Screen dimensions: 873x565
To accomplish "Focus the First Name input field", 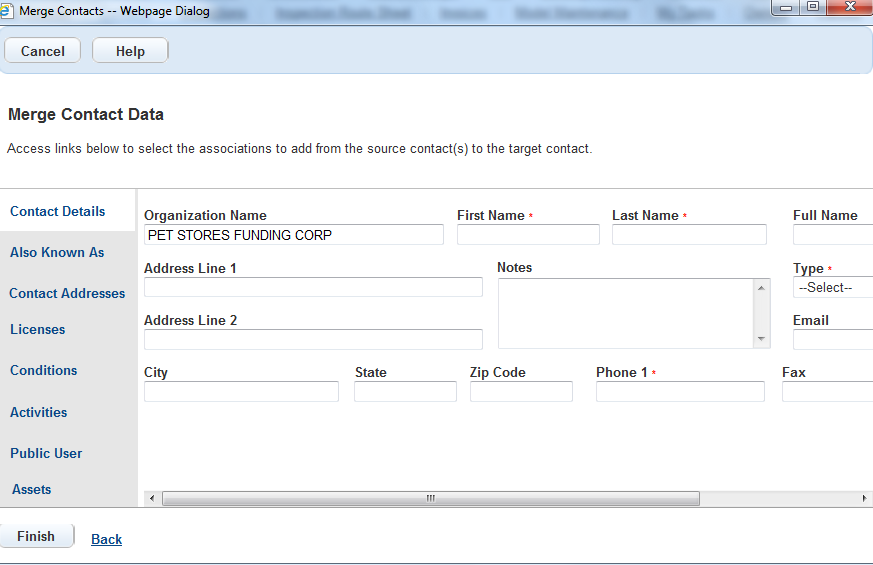I will [x=528, y=235].
